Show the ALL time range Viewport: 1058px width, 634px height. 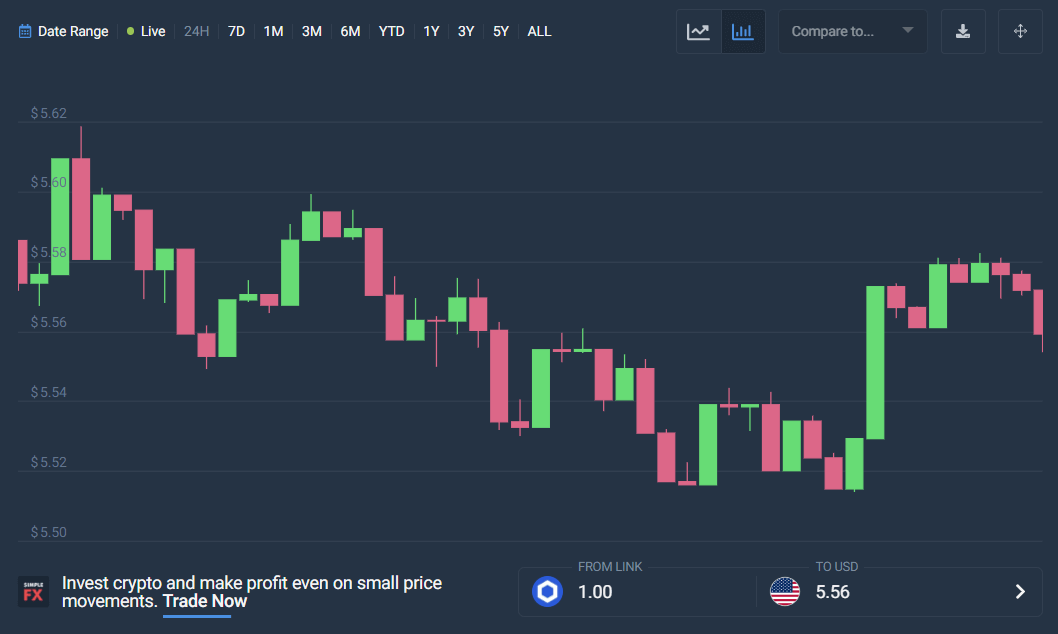(x=539, y=32)
